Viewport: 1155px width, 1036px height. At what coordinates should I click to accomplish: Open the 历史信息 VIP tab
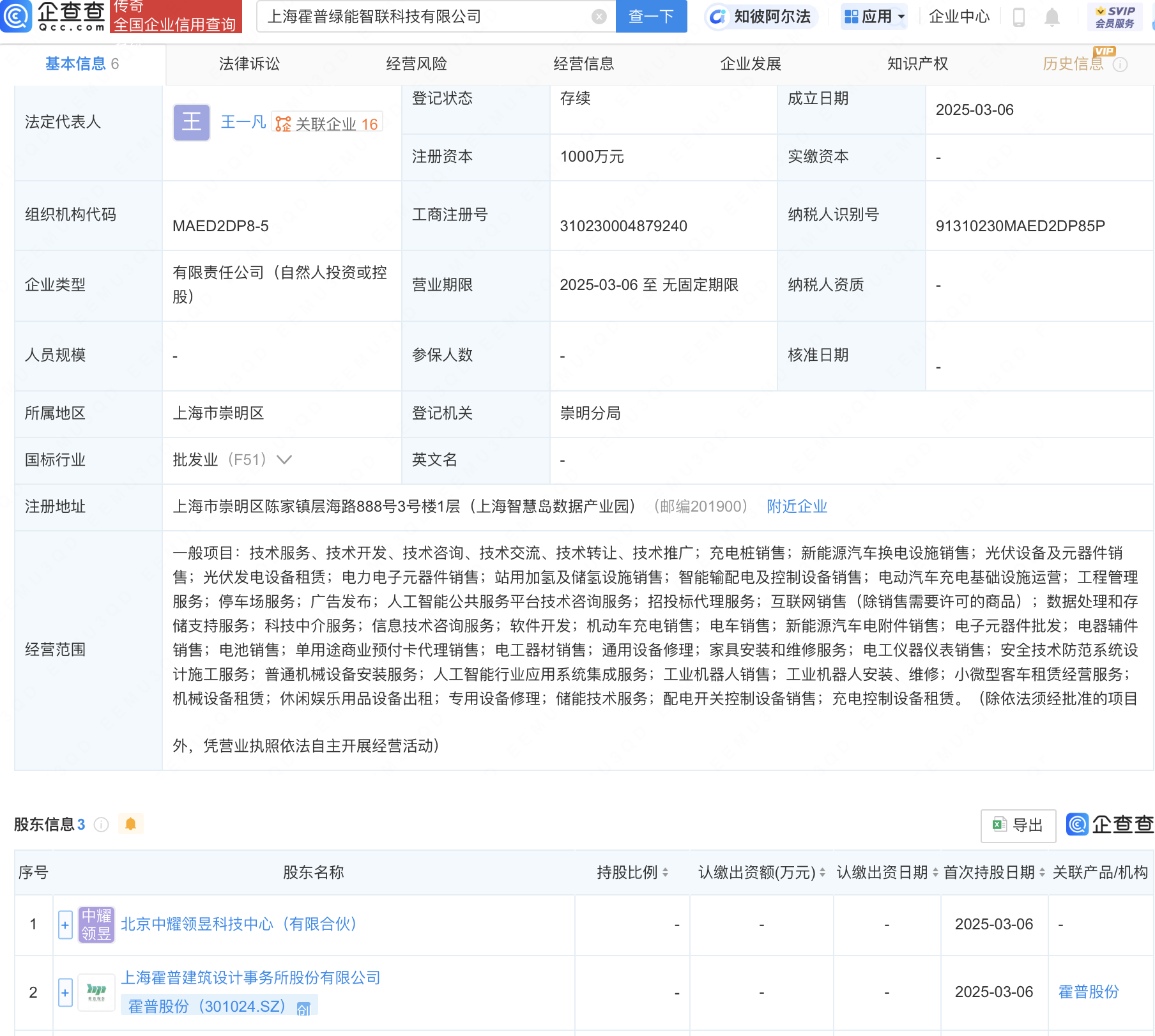pos(1073,64)
